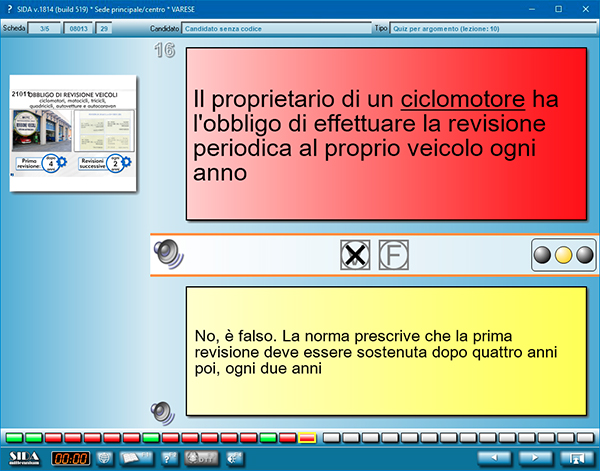Jump to the first unanswered white question marker

tap(327, 438)
